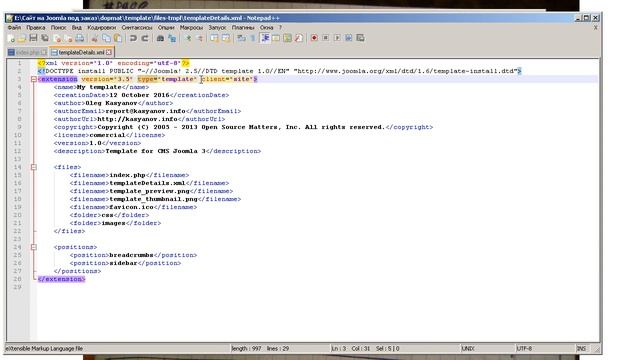Click inside the 'My template' name text
The height and width of the screenshot is (360, 640).
click(x=99, y=87)
